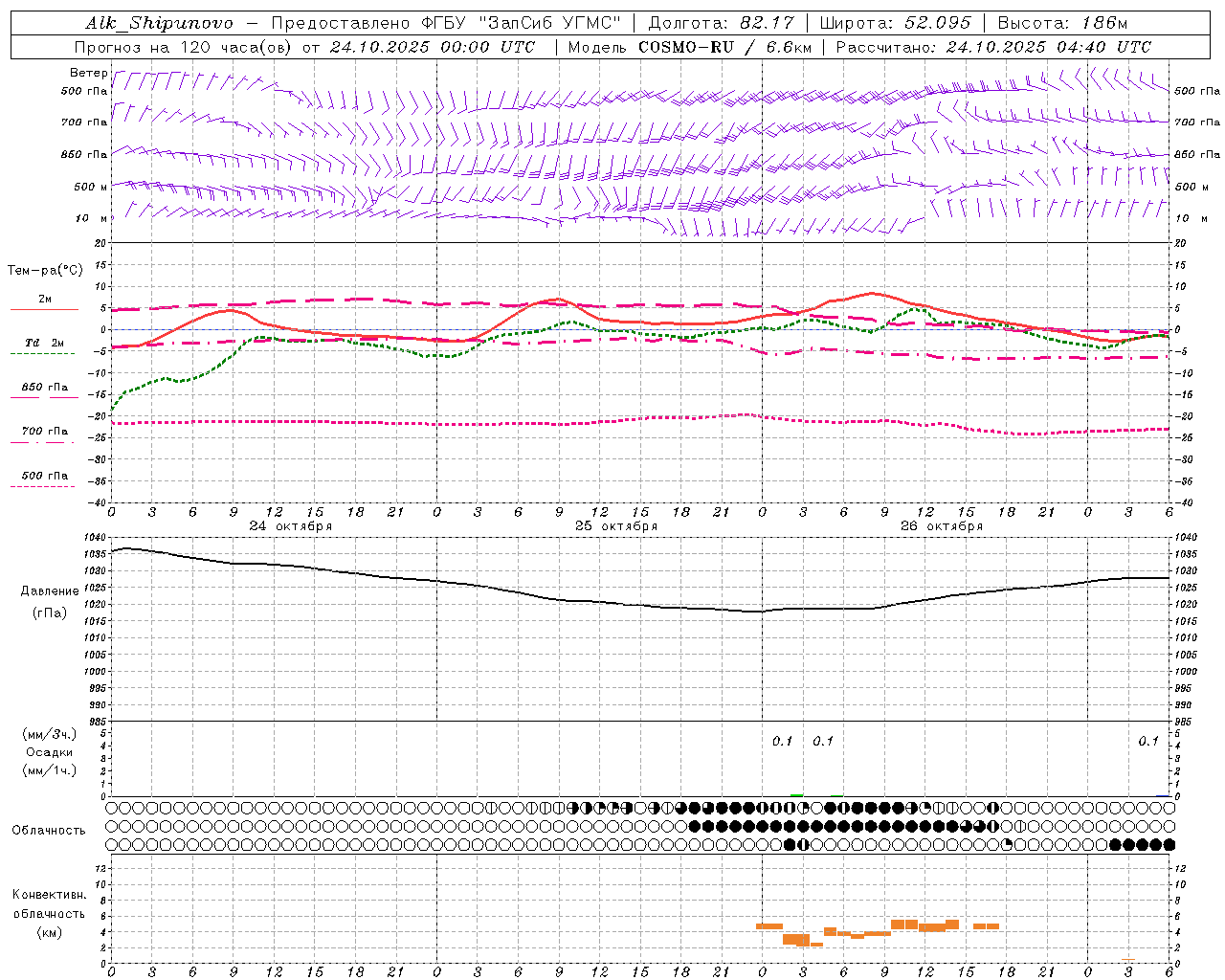
Task: Select the Широта: 52.095 header field
Action: pos(896,23)
